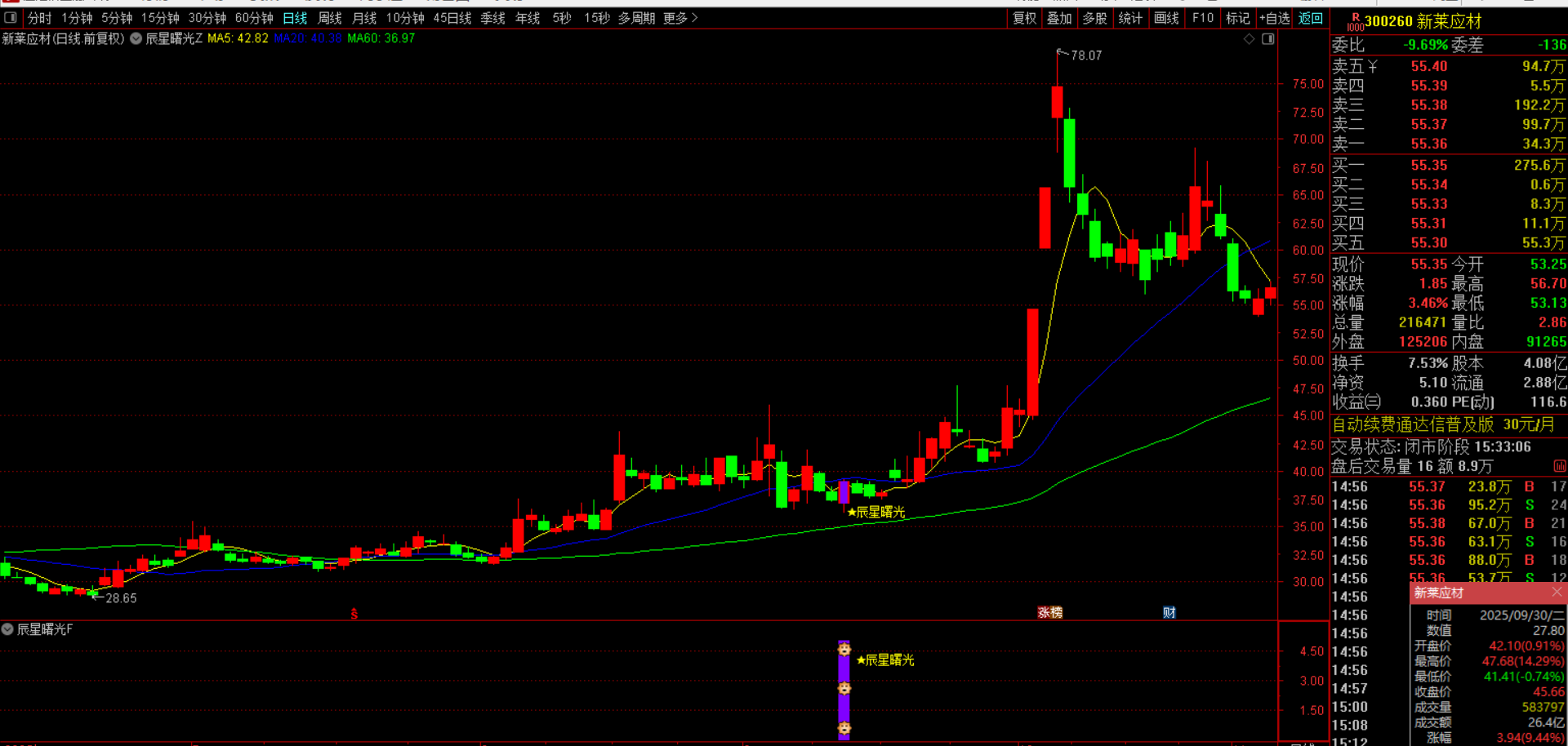Click the 卖一 price 55.36

point(1428,144)
